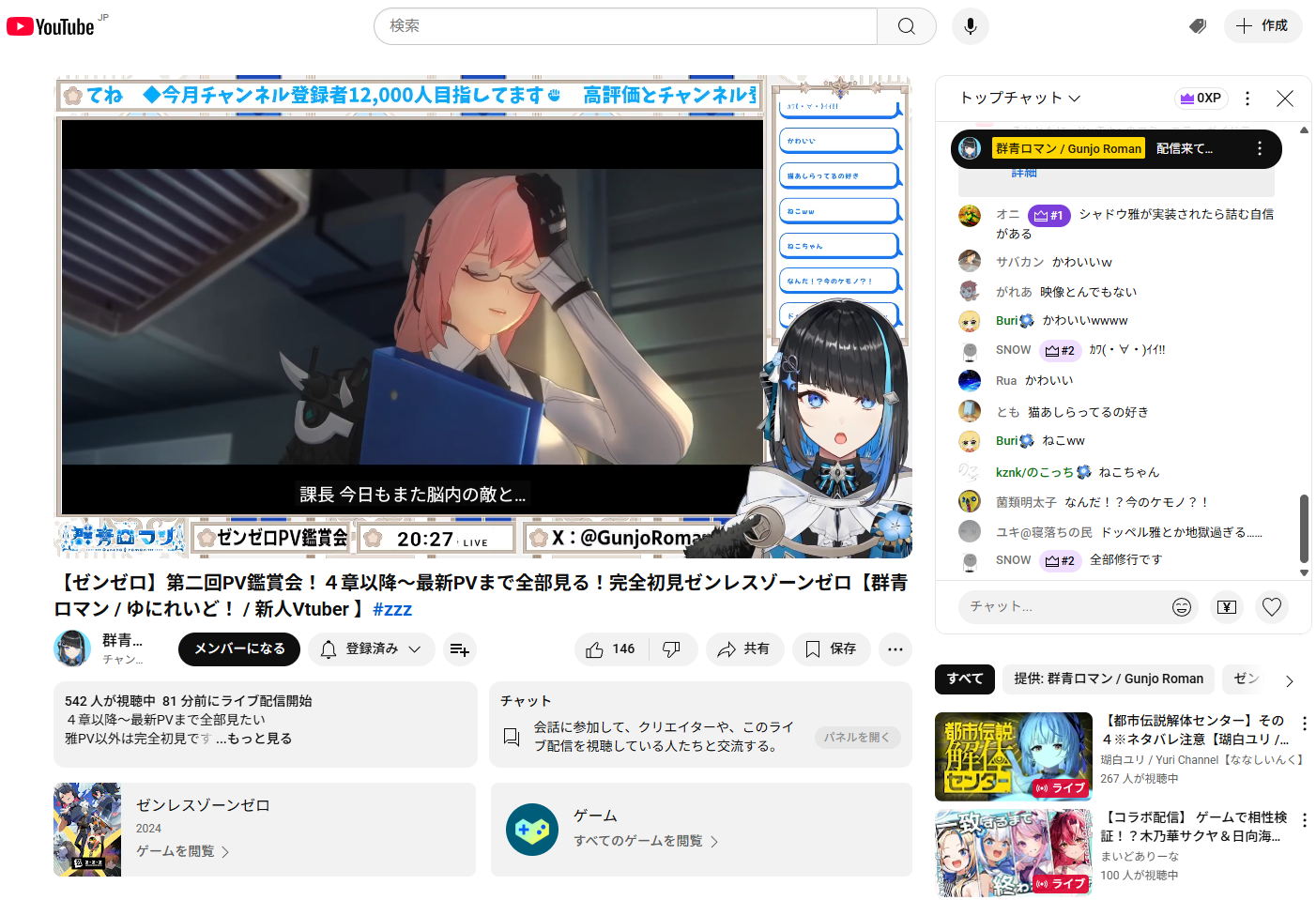Click ゲームを閲覧 link
1316x900 pixels.
click(x=183, y=851)
